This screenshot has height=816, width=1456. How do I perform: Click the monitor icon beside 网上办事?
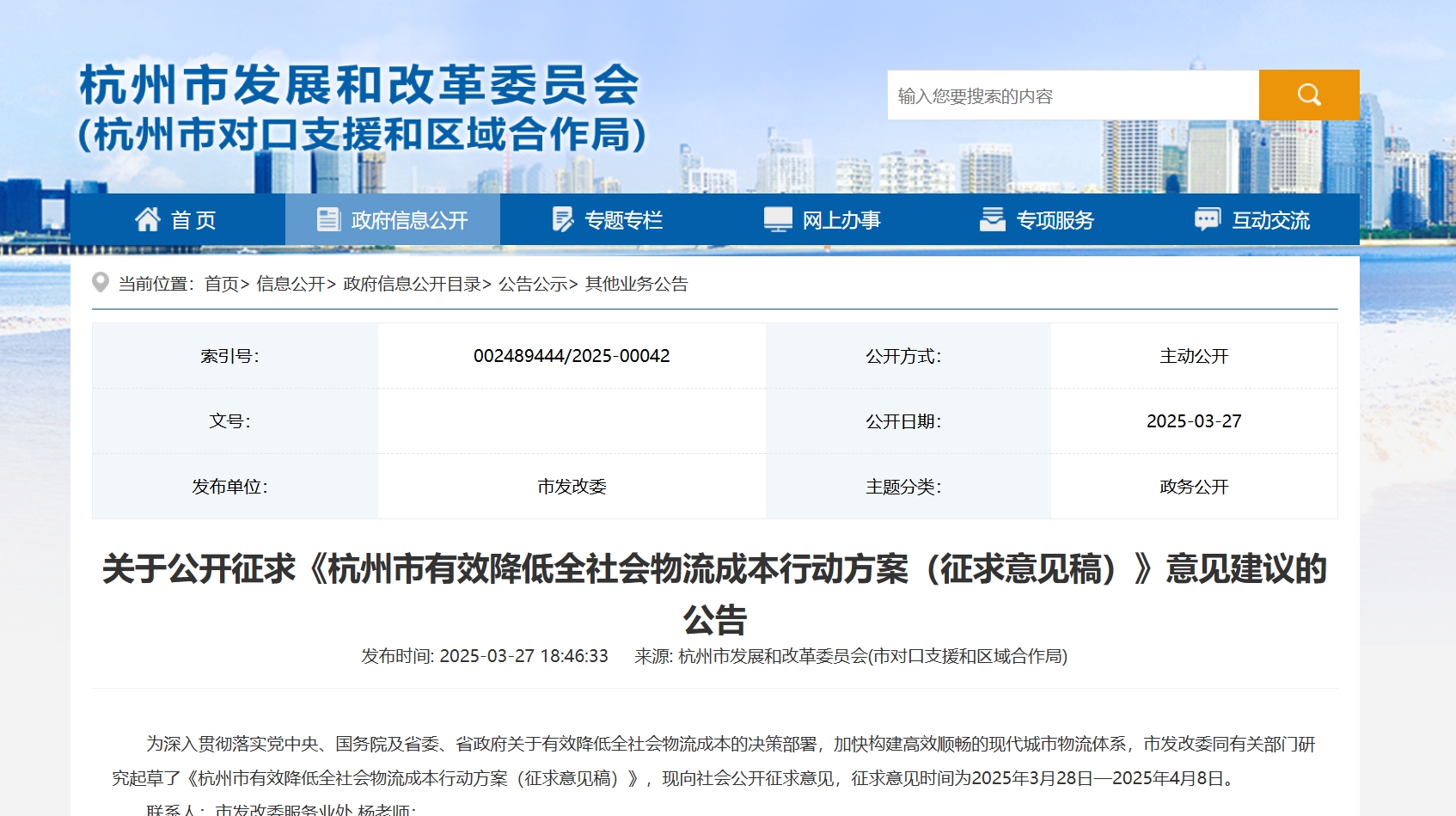coord(778,220)
